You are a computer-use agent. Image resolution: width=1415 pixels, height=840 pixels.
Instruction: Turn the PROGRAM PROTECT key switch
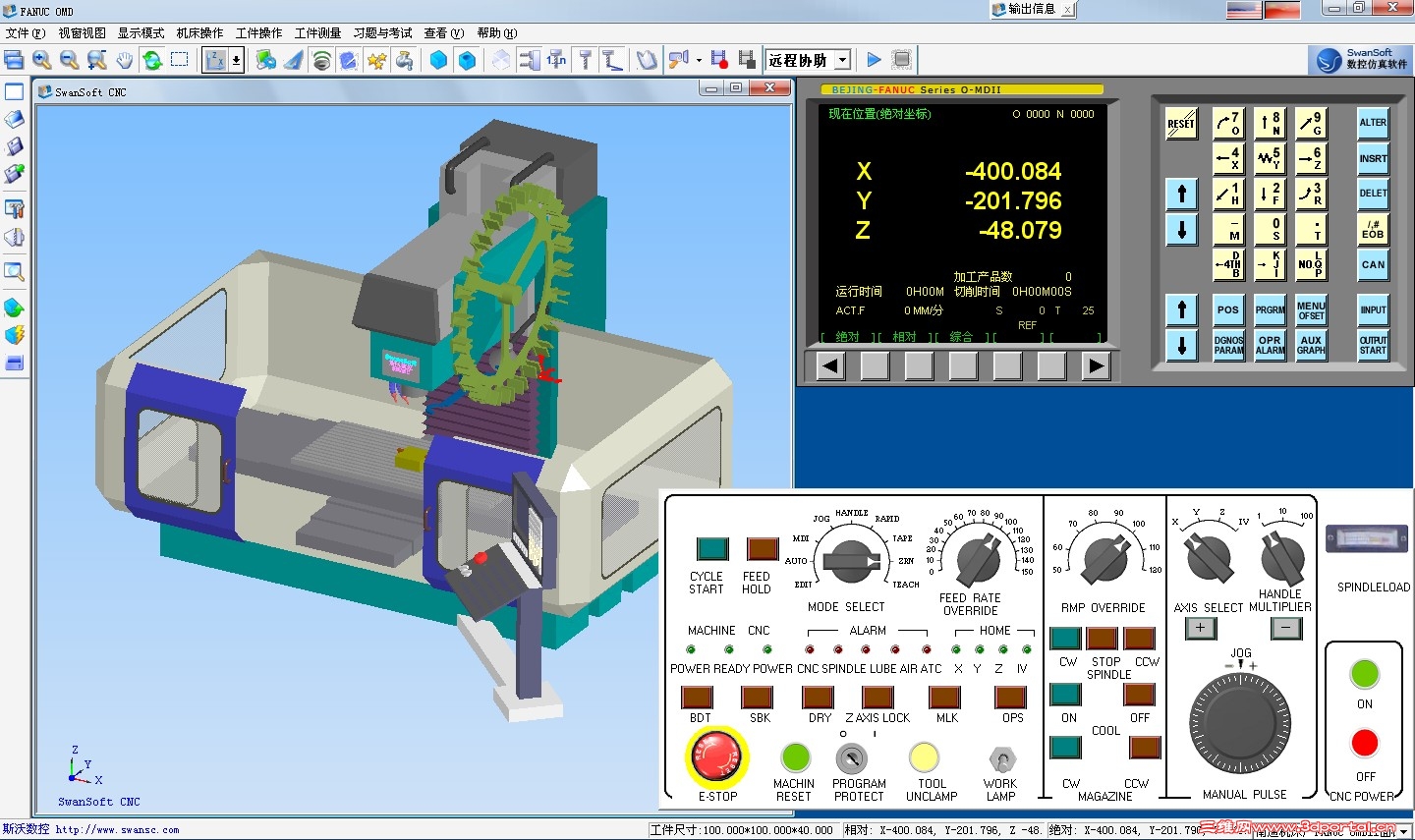pyautogui.click(x=851, y=758)
